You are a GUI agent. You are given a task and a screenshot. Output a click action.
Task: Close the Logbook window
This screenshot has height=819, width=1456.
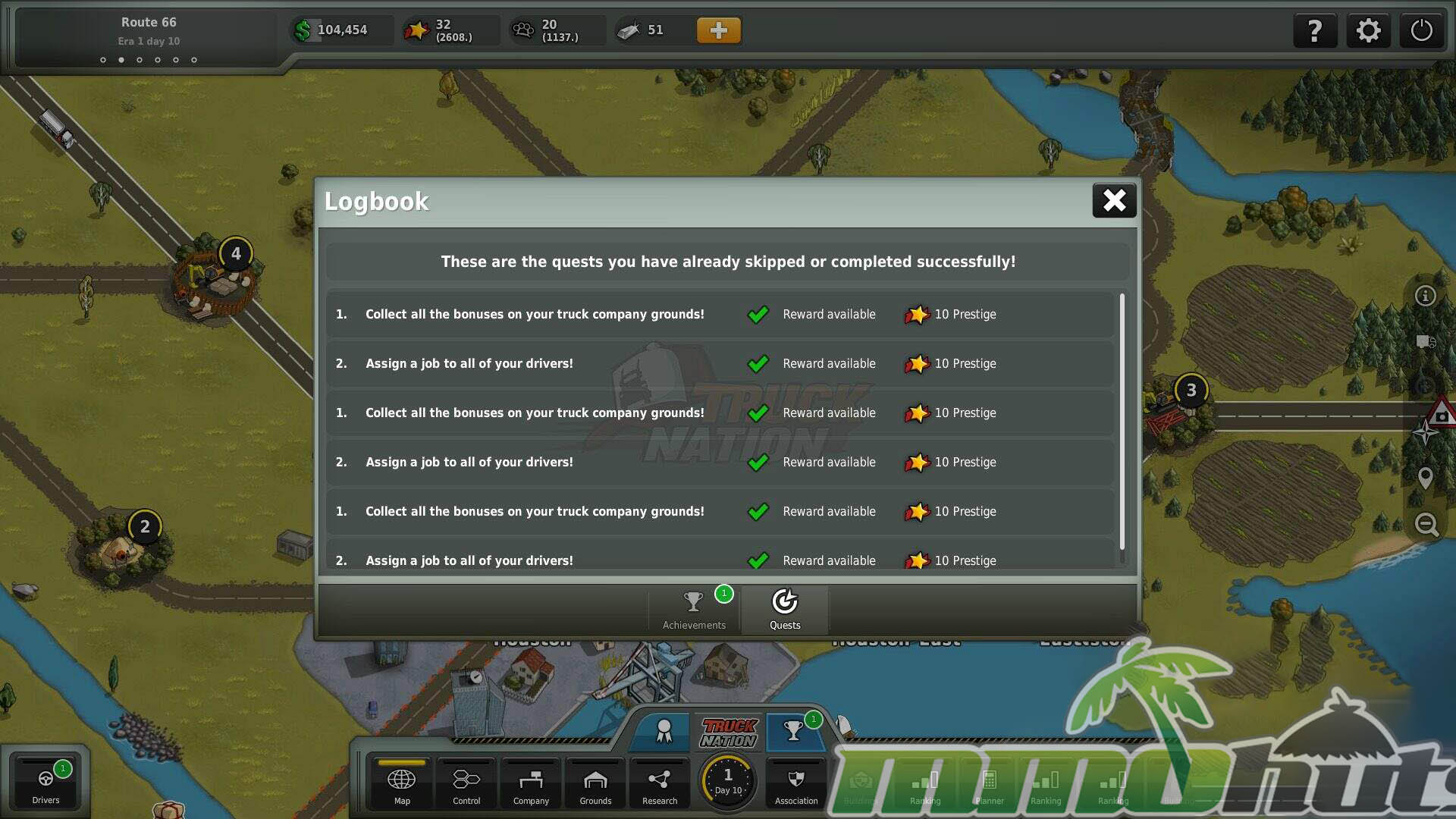point(1114,201)
